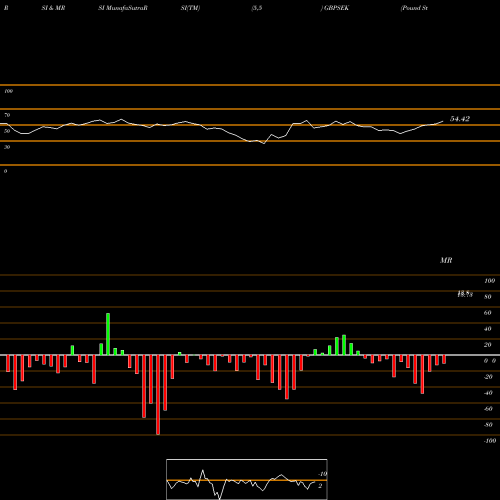This screenshot has width=500, height=500.
Task: Click the 70 level label on RSI scale
Action: [x=7, y=115]
